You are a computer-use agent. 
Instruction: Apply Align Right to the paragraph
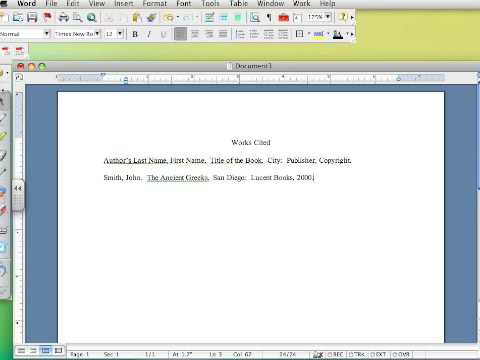point(209,34)
